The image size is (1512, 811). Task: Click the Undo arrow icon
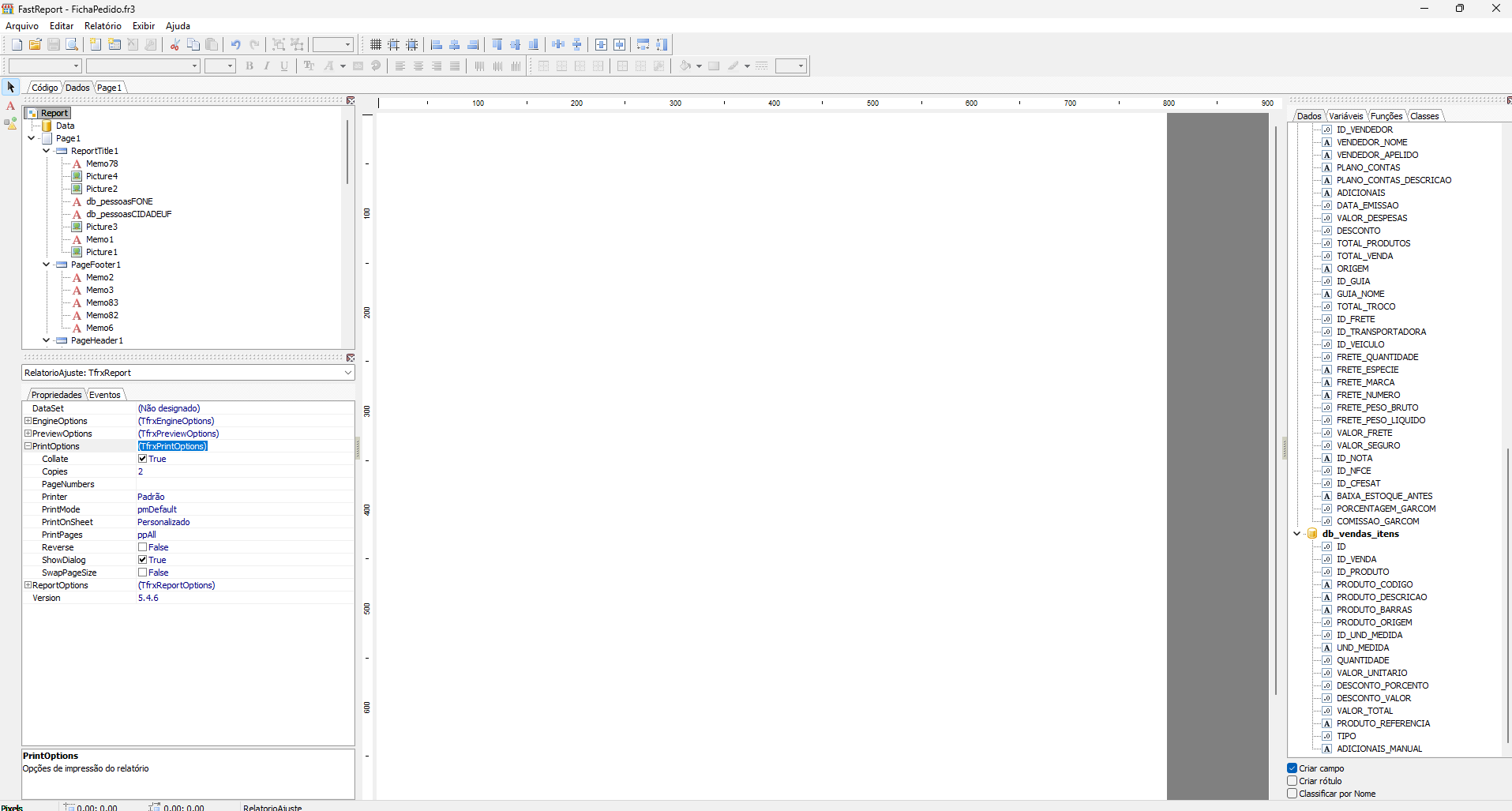click(x=235, y=44)
